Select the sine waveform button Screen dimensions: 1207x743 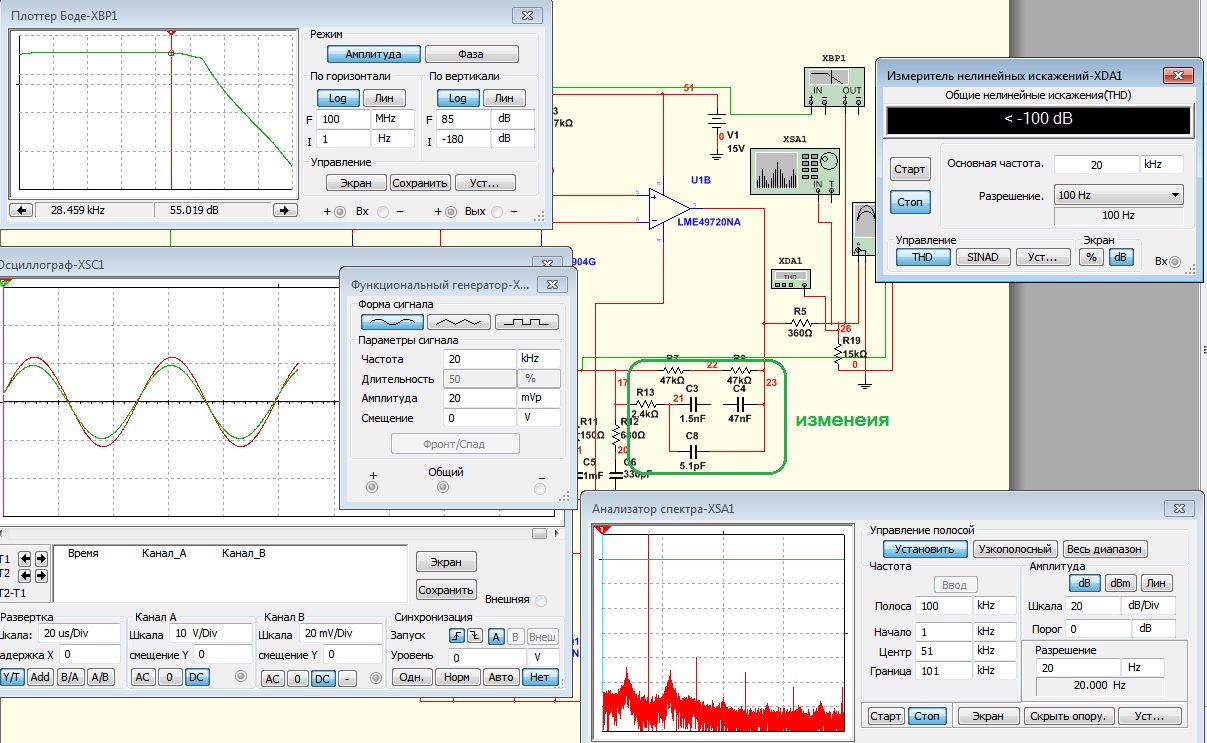(392, 322)
